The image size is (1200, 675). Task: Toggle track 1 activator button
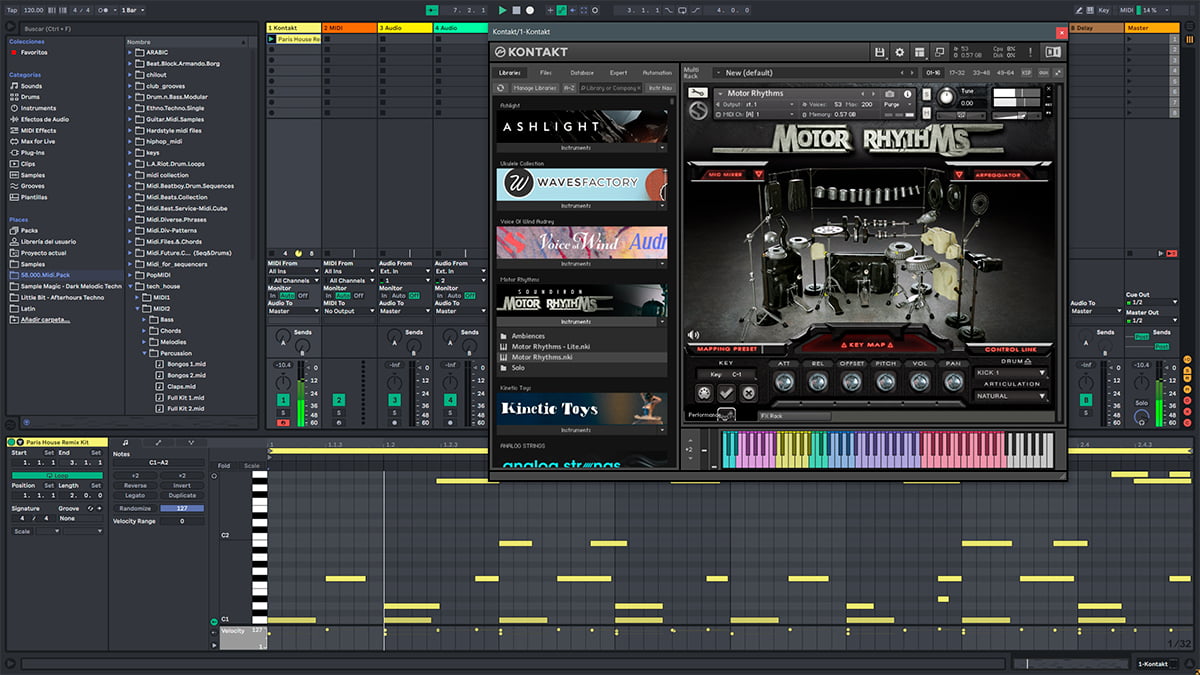pos(283,400)
